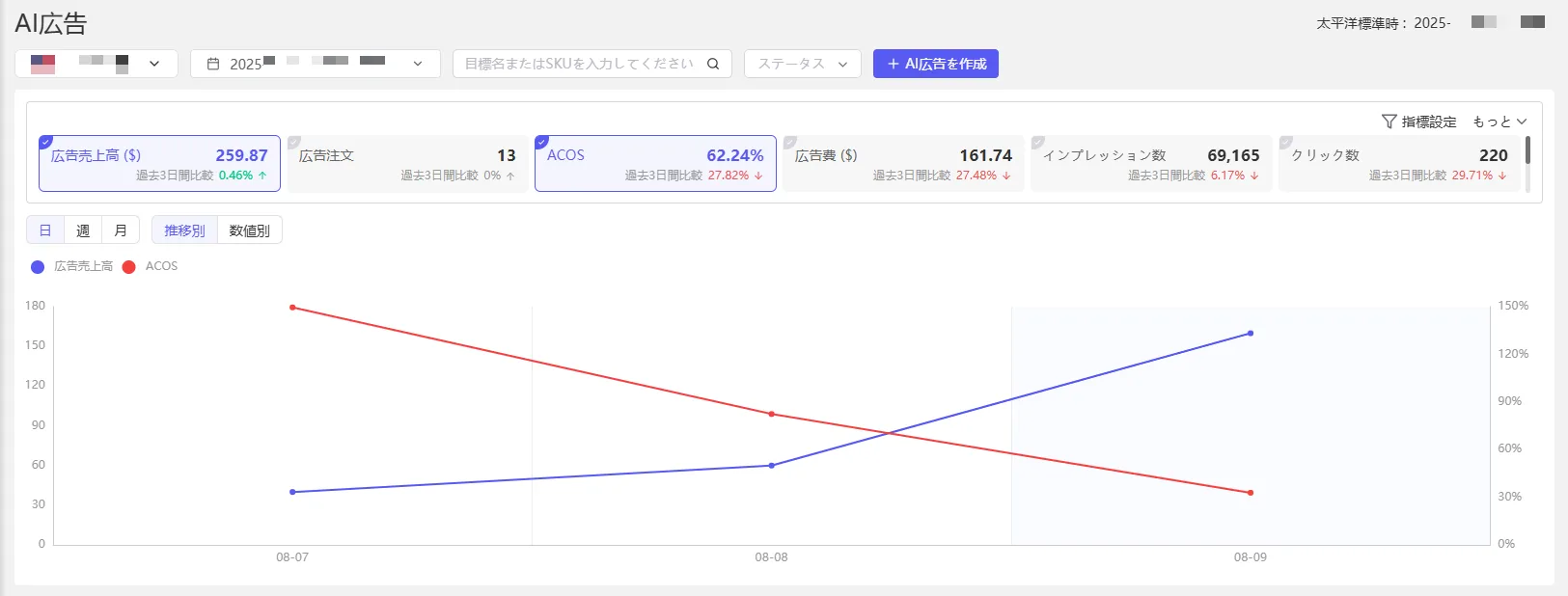Click the up arrow beside 0.46%
This screenshot has height=596, width=1568.
pos(262,176)
